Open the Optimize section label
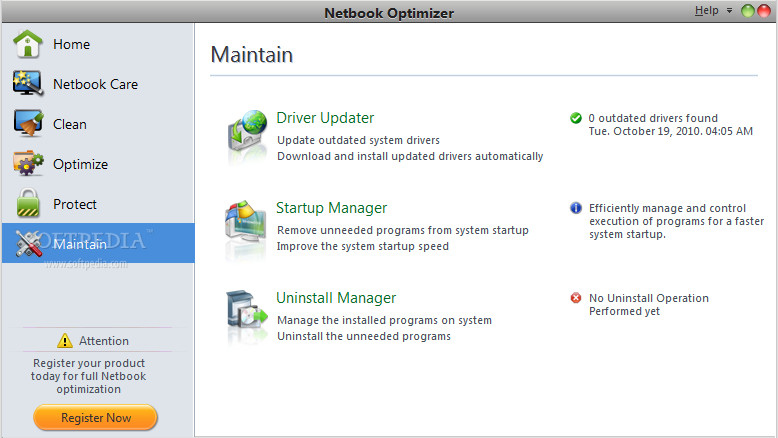 pyautogui.click(x=80, y=164)
